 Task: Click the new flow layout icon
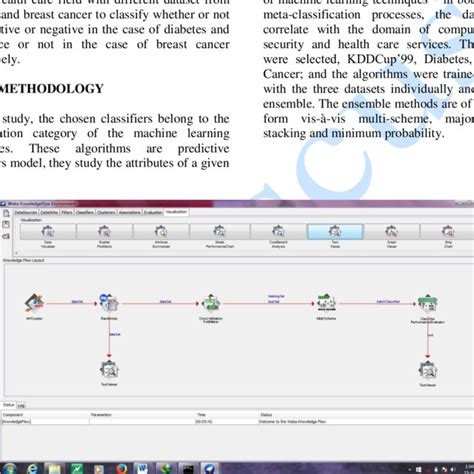[x=6, y=213]
